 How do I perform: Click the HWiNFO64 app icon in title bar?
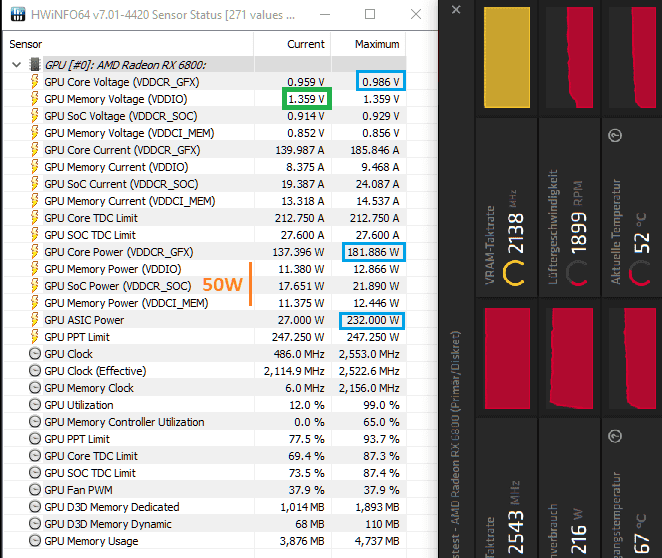pyautogui.click(x=18, y=14)
